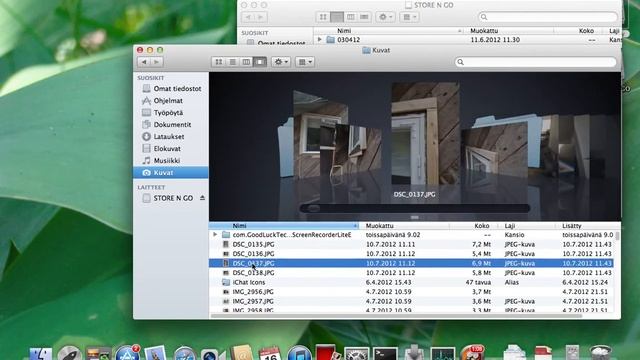Click the horizontal scrollbar of the file list

(x=396, y=316)
